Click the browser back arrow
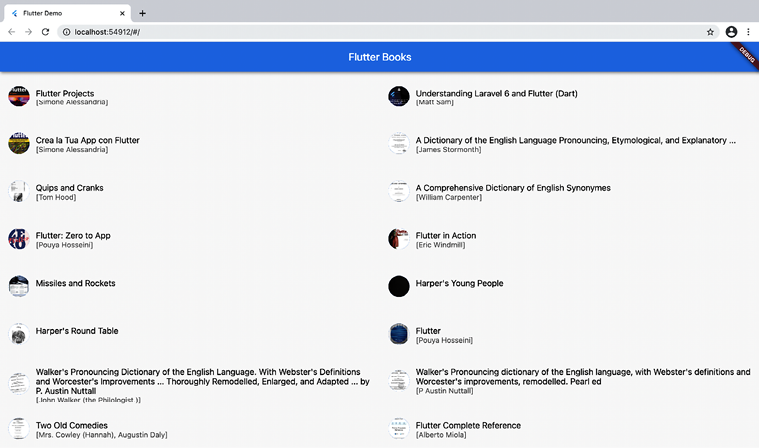The image size is (759, 448). pos(12,32)
